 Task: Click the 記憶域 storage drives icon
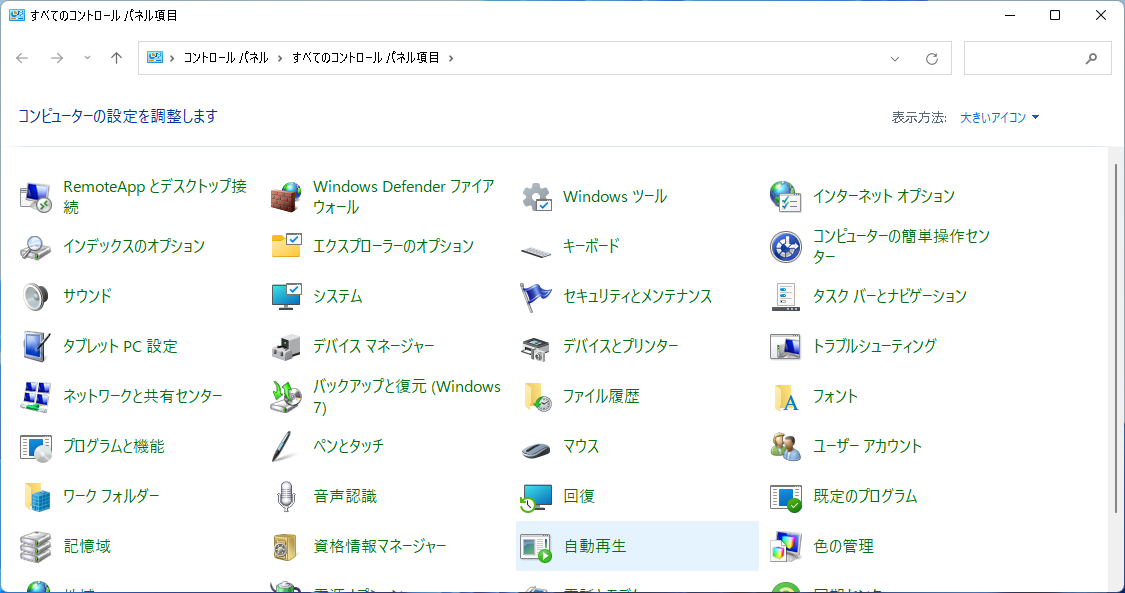(35, 546)
